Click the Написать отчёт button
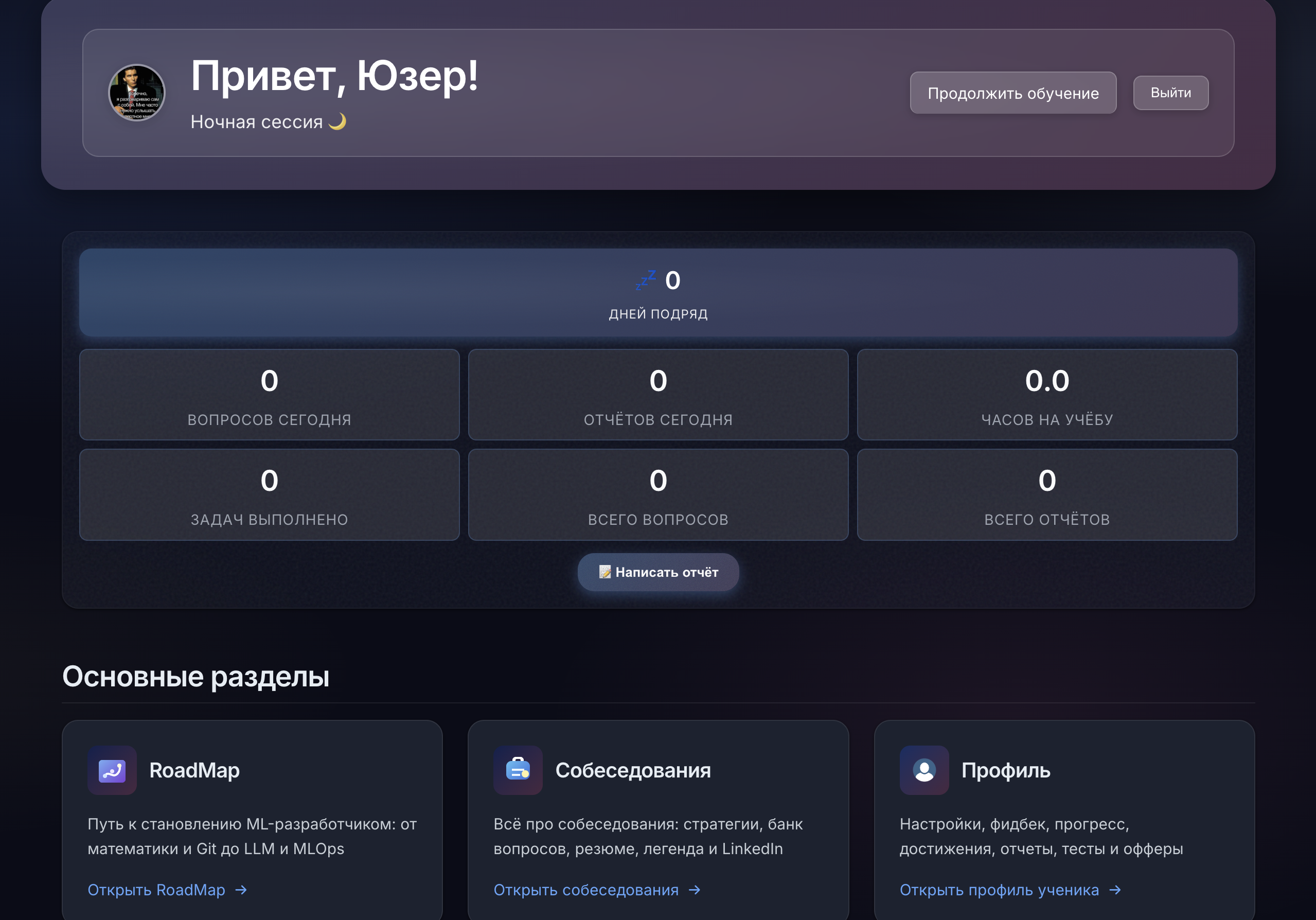 click(x=658, y=572)
